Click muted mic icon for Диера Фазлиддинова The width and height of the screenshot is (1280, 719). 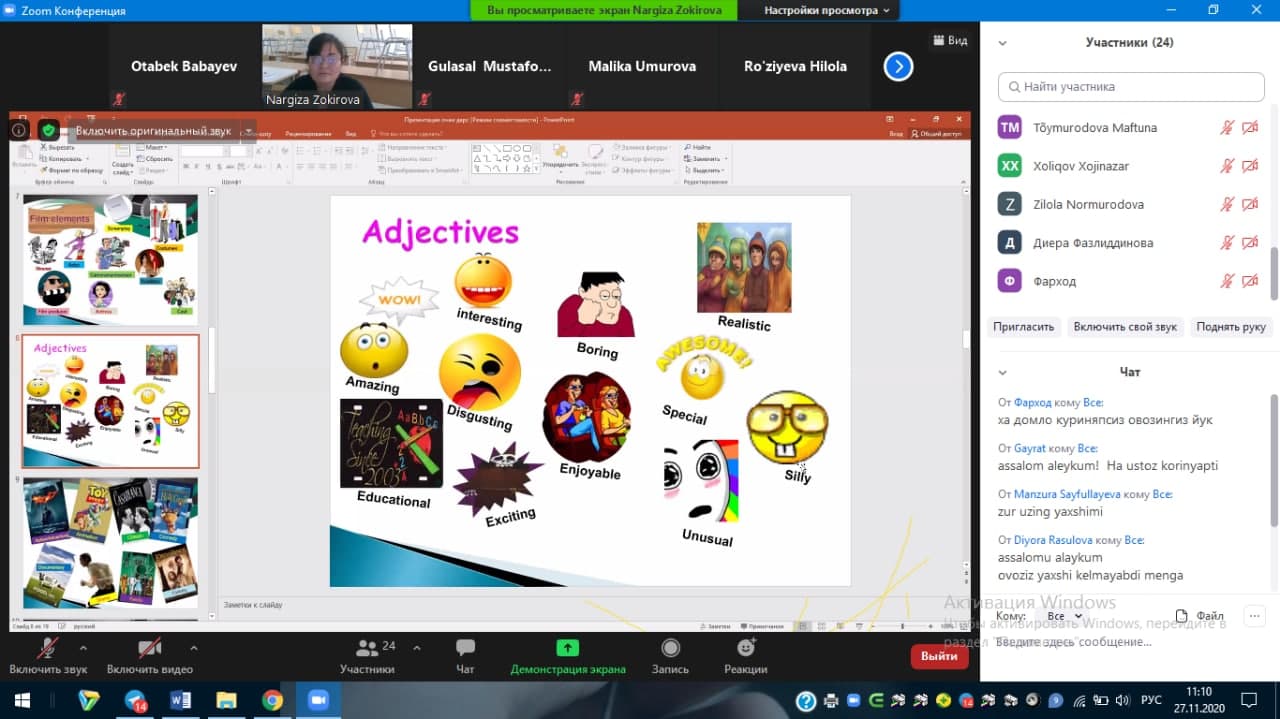(1227, 243)
